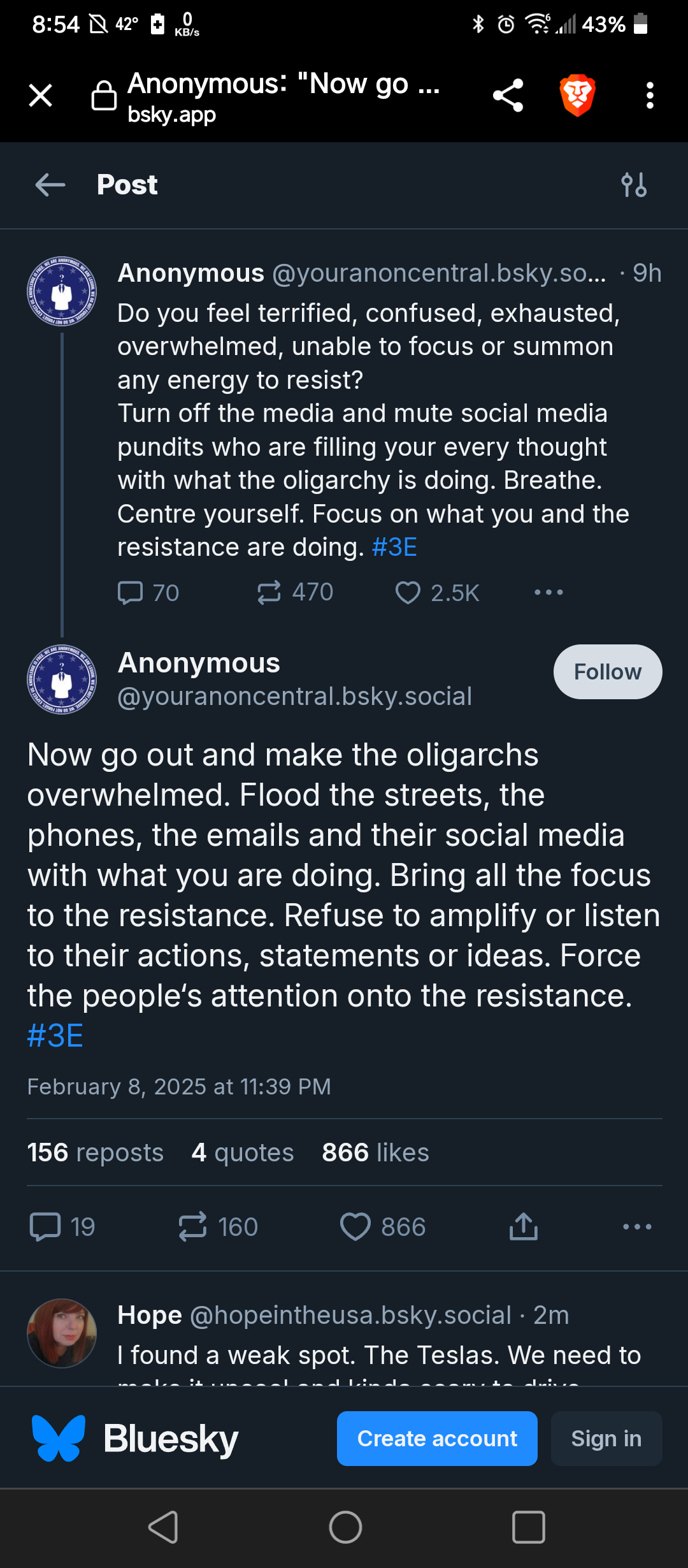Image resolution: width=688 pixels, height=1568 pixels.
Task: Open Hope's profile avatar
Action: pyautogui.click(x=62, y=1333)
